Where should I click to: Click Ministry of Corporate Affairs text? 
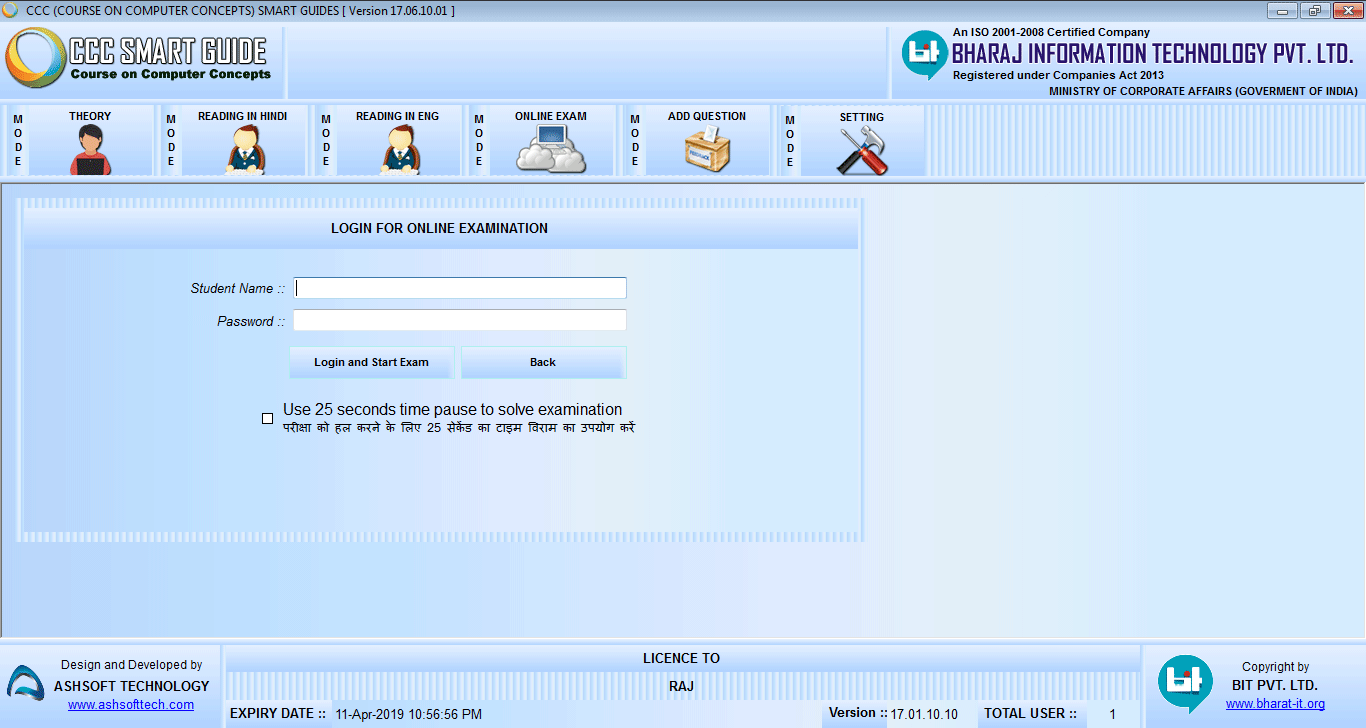pos(1203,91)
